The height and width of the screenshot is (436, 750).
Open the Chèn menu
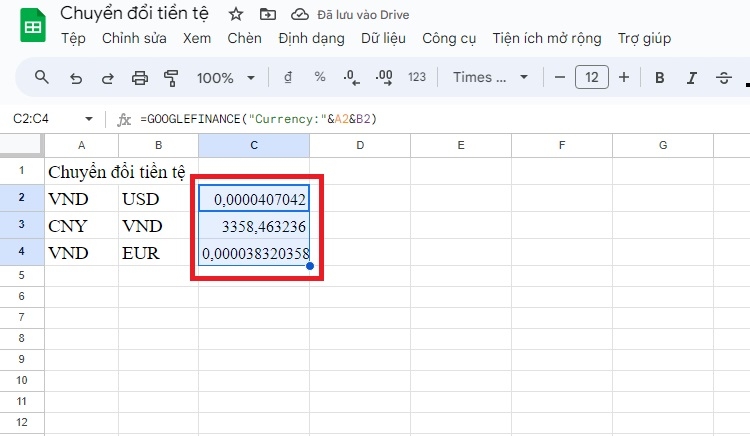pyautogui.click(x=244, y=38)
